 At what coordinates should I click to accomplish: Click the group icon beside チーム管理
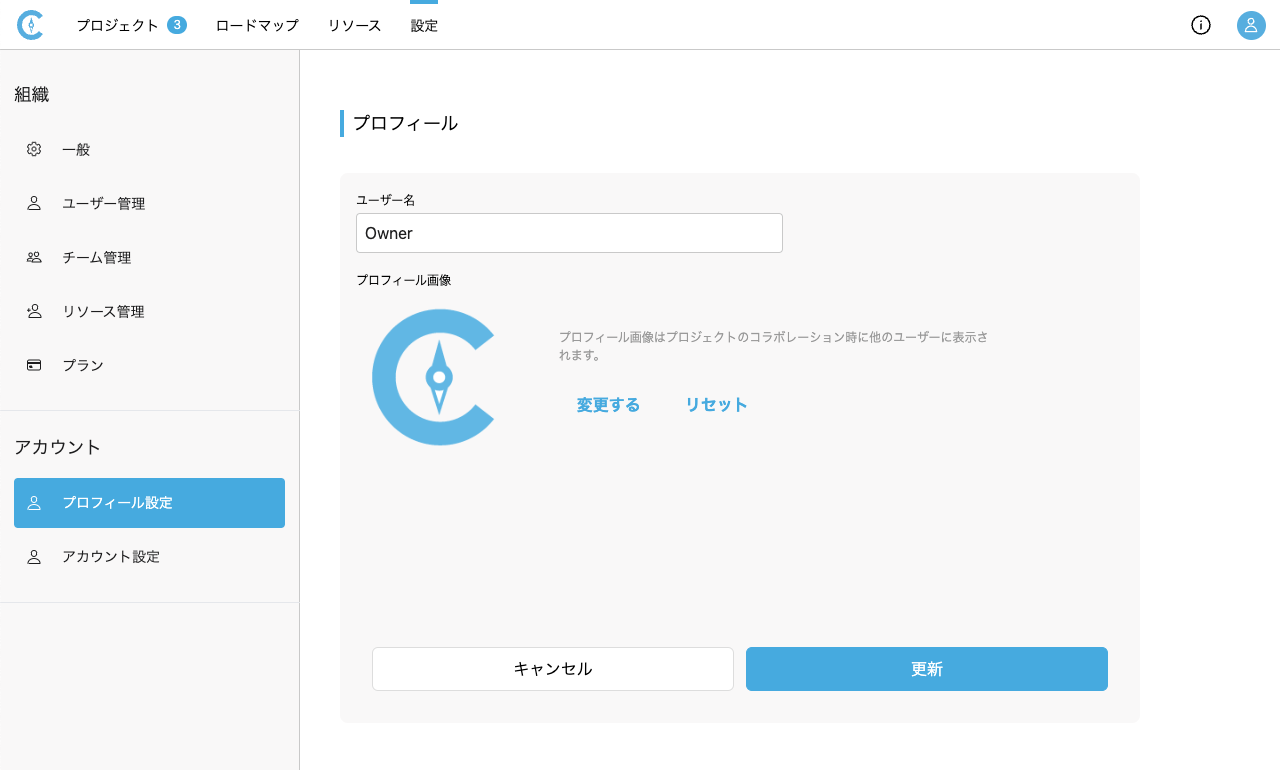[x=34, y=257]
